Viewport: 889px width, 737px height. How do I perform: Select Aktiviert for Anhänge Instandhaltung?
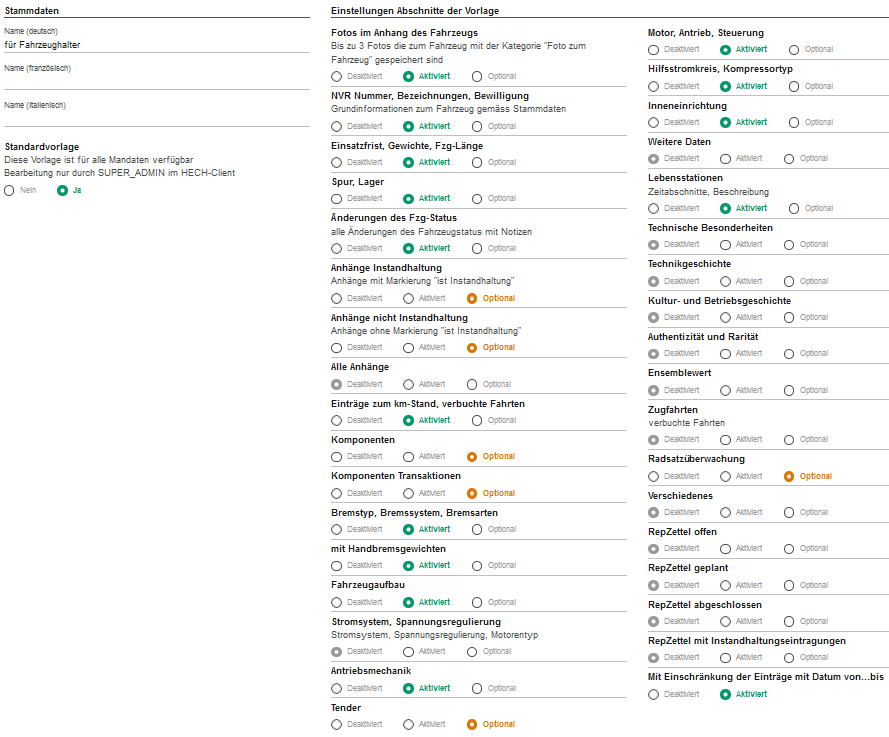(408, 298)
